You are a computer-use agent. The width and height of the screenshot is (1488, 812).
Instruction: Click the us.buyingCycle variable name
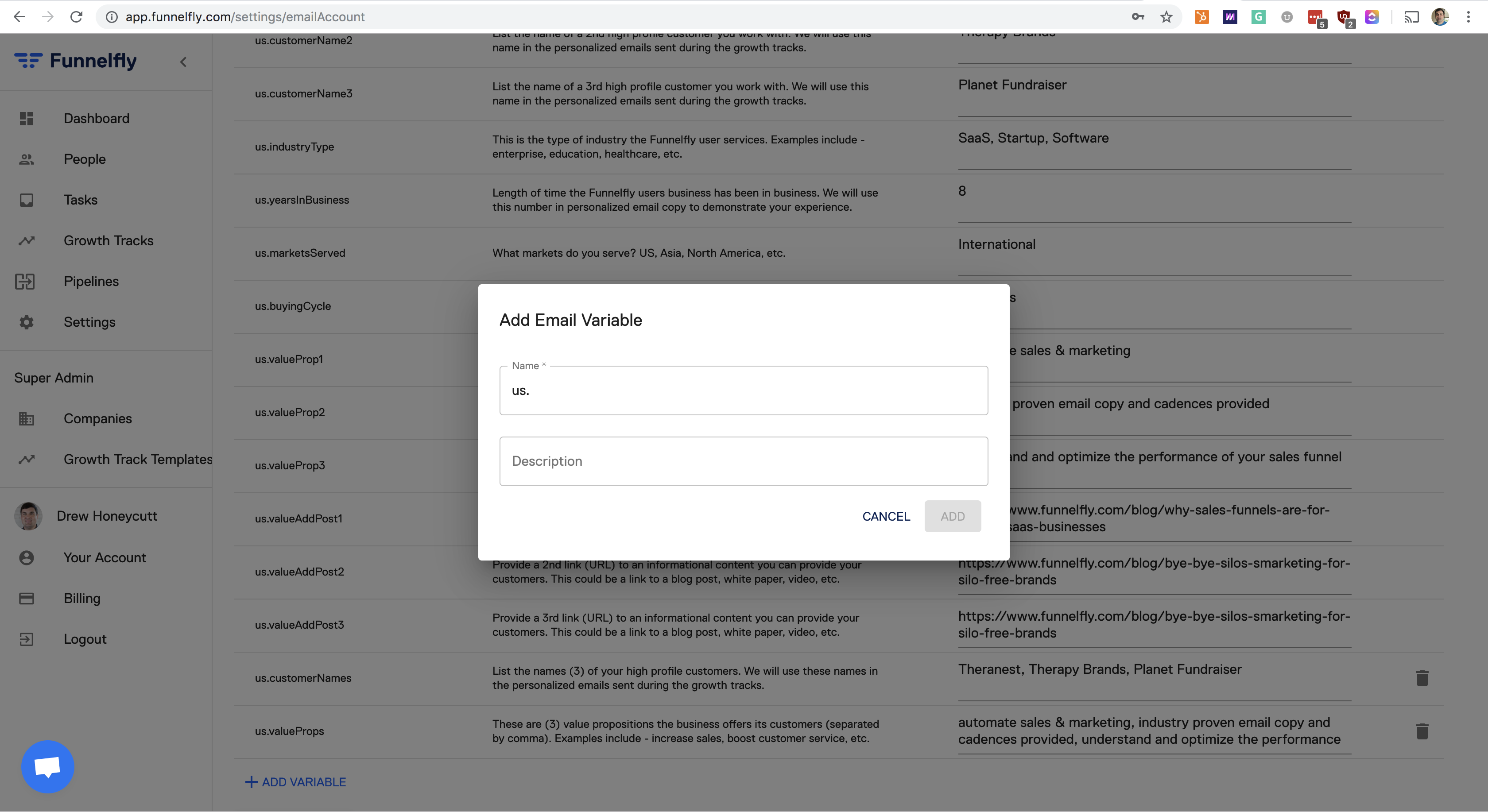293,306
